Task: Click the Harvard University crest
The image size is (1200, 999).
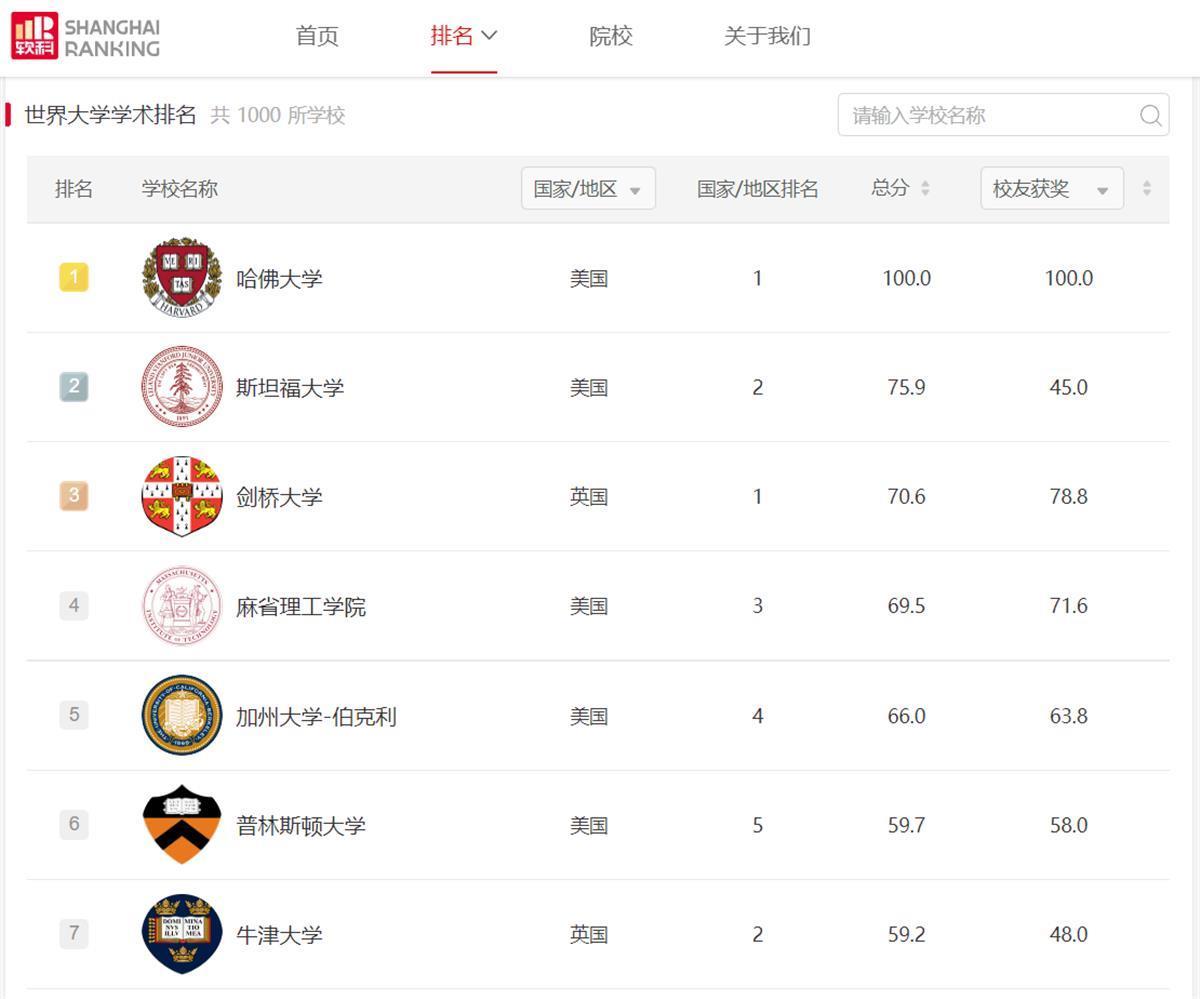Action: click(x=182, y=278)
